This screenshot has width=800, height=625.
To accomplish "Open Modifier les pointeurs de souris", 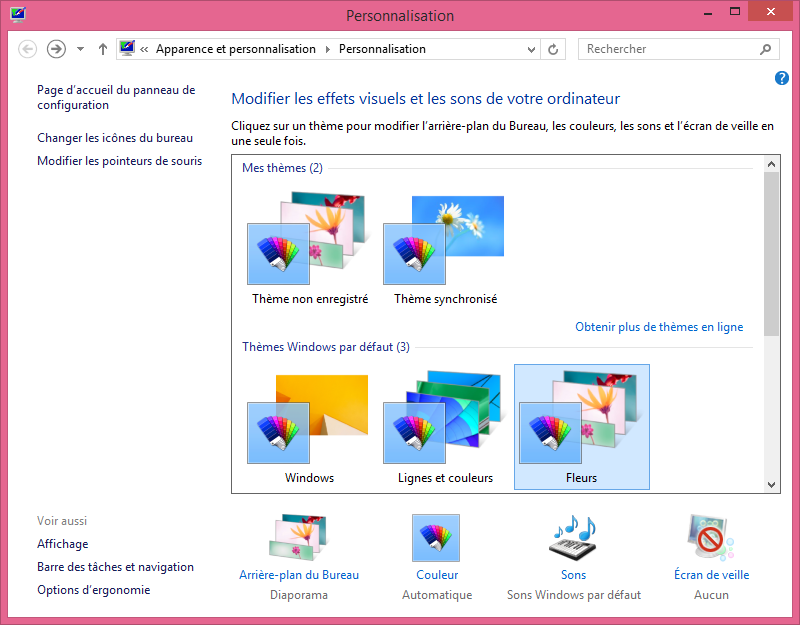I will click(119, 161).
